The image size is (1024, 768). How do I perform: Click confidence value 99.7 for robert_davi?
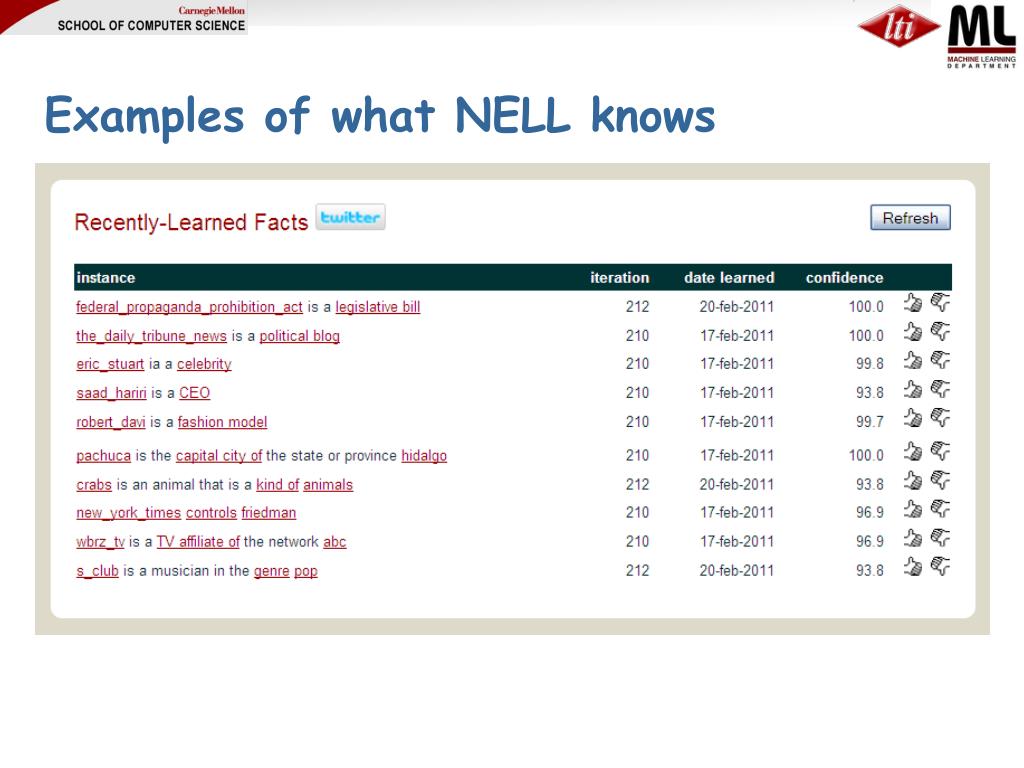(870, 422)
